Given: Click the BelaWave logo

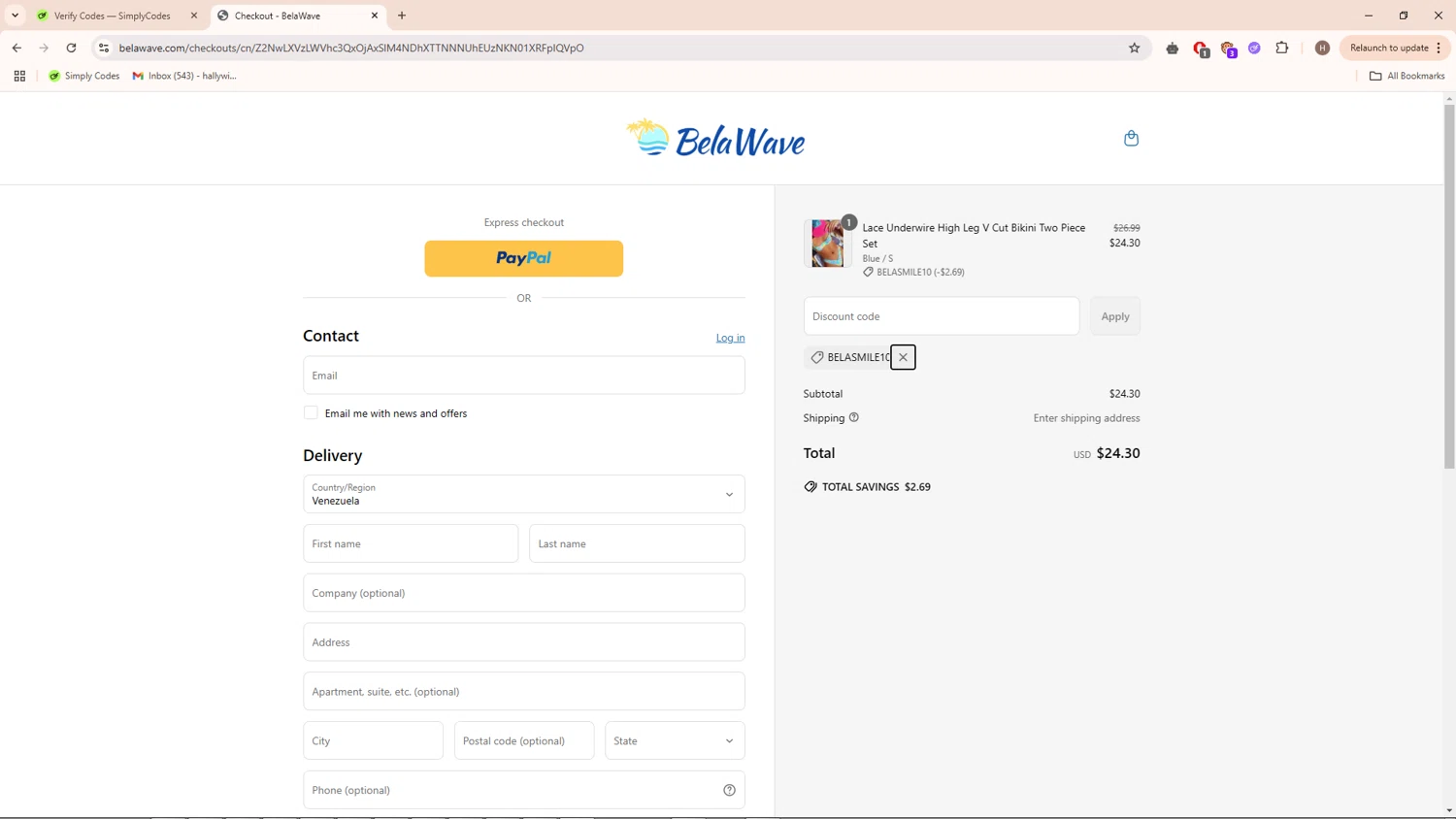Looking at the screenshot, I should coord(716,138).
